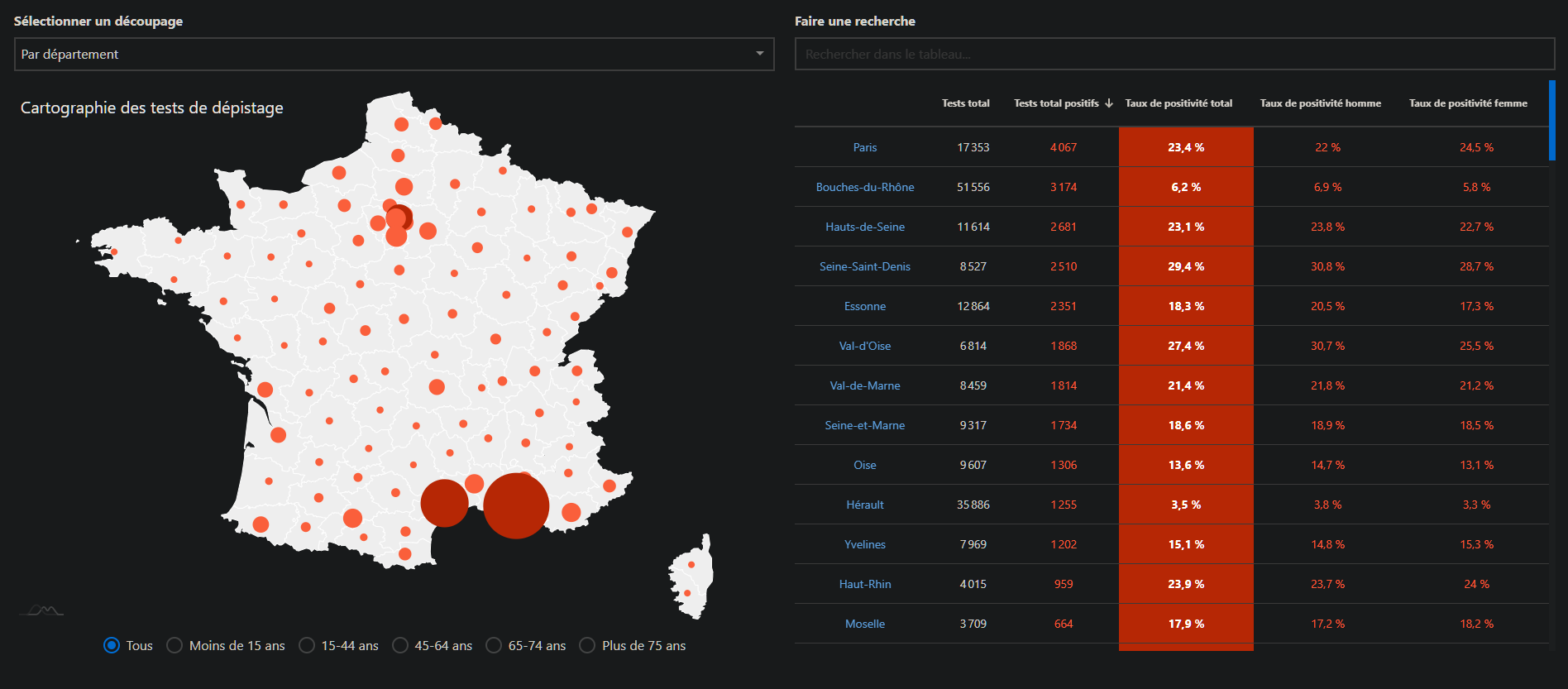
Task: Open the Seine-Saint-Denis row link
Action: click(865, 266)
